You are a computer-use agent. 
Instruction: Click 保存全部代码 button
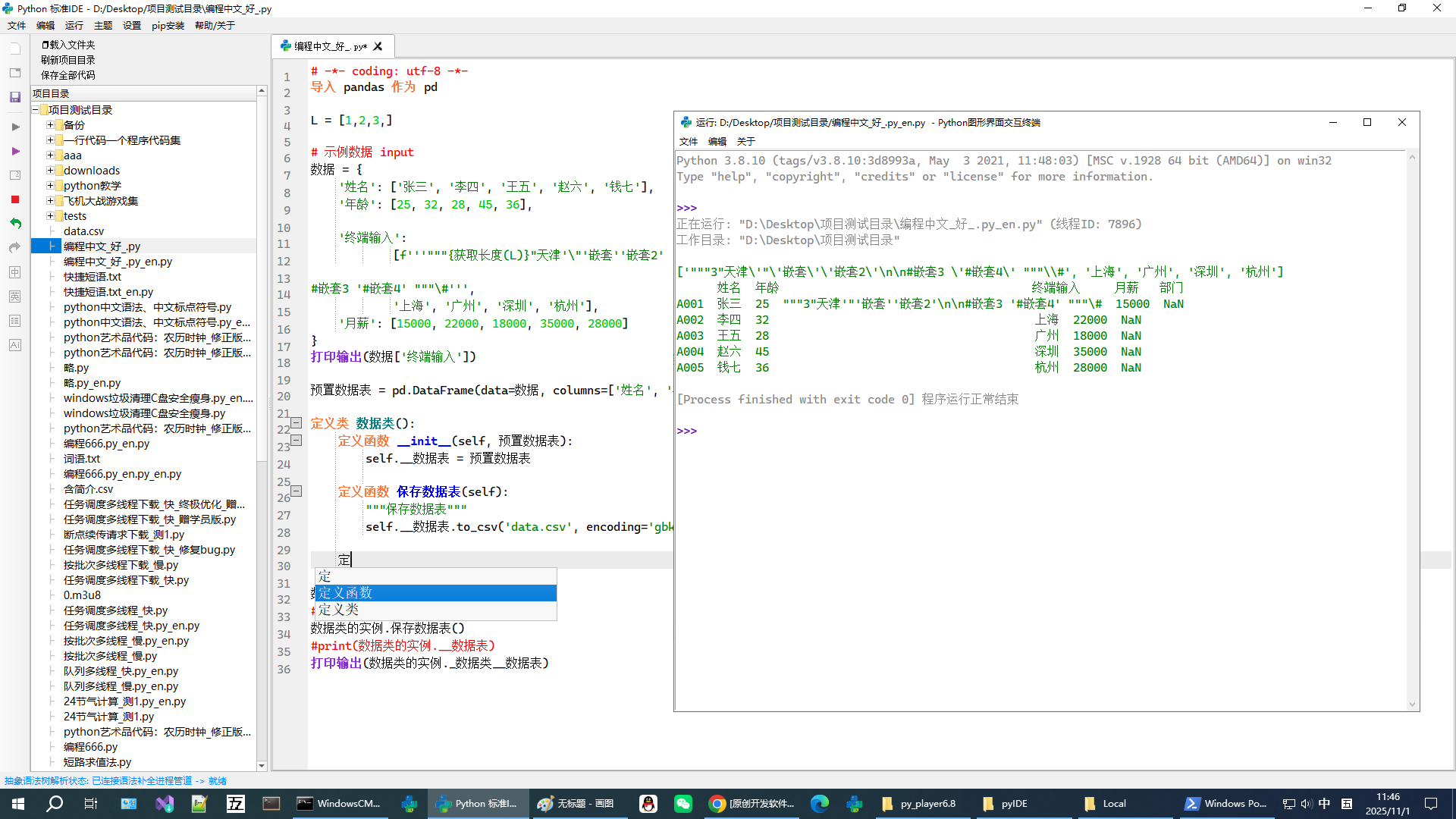[x=68, y=75]
